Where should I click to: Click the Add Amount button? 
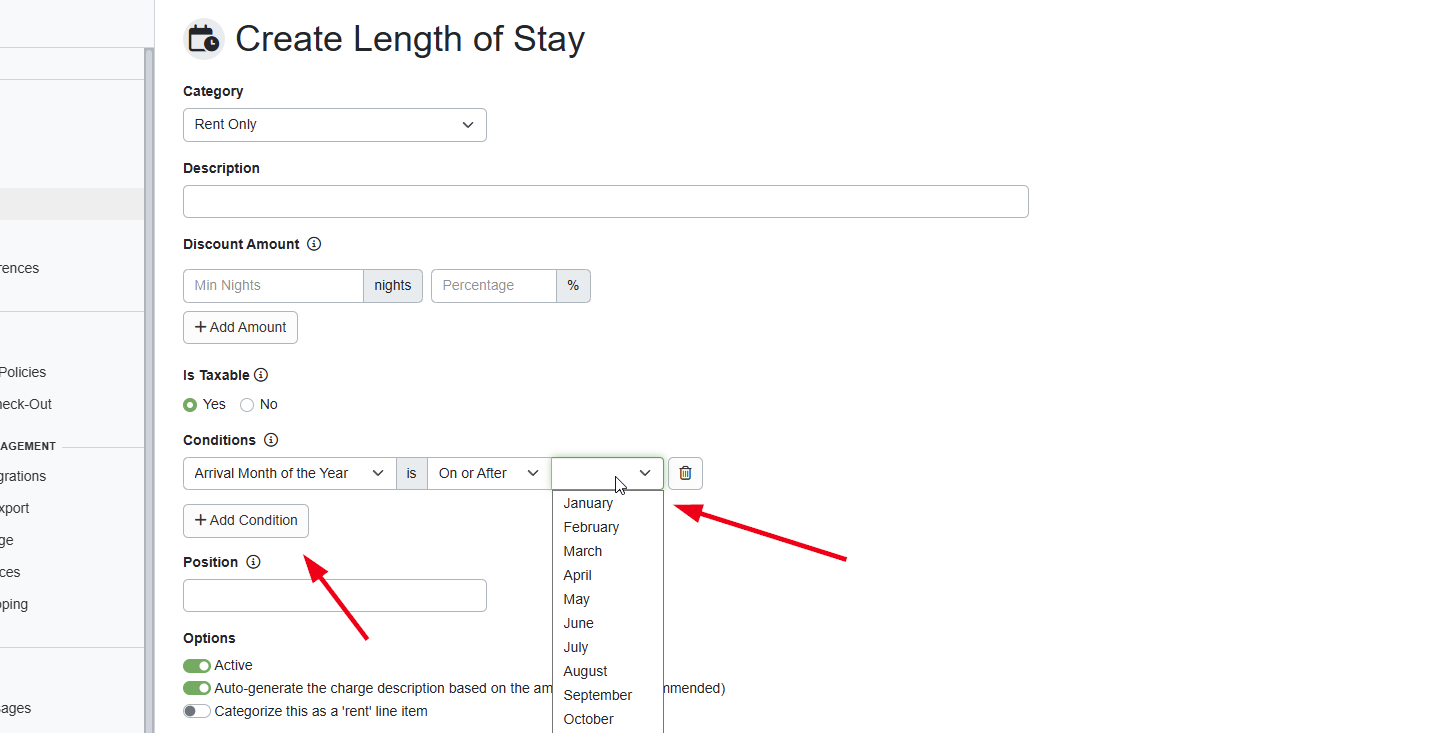[x=240, y=327]
